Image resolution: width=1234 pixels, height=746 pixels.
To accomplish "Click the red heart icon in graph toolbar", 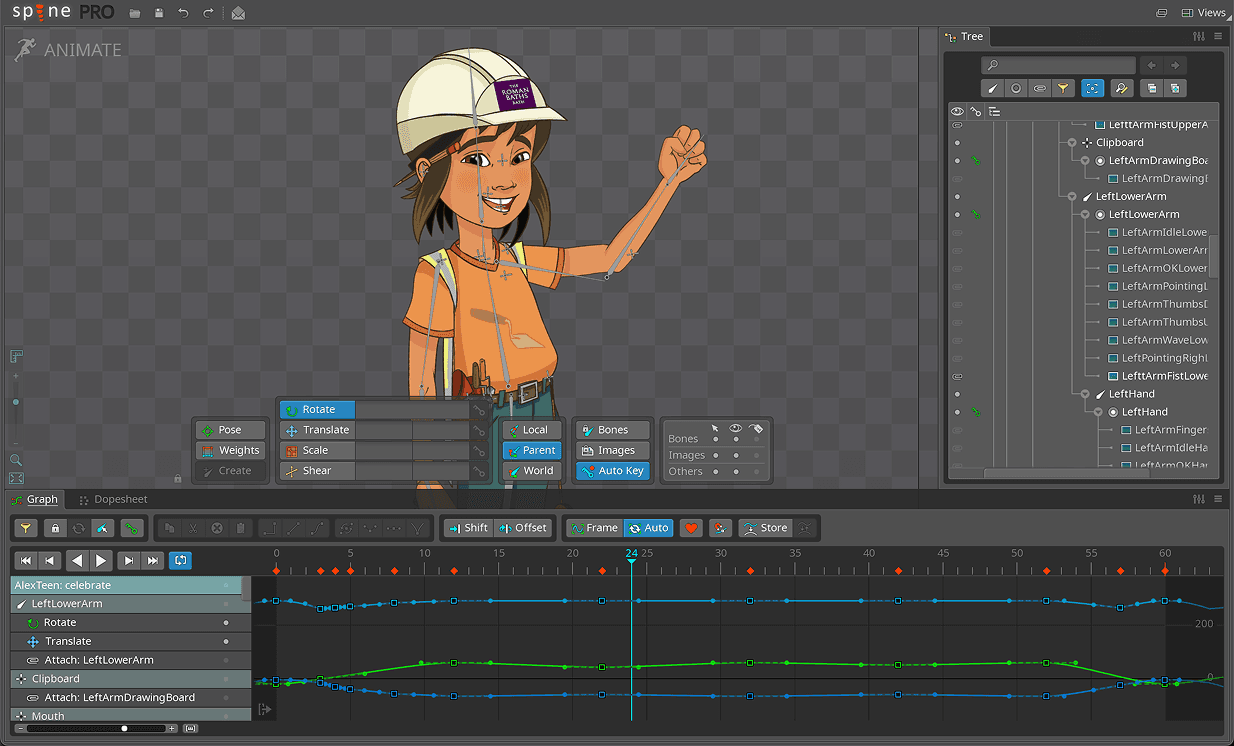I will (691, 528).
